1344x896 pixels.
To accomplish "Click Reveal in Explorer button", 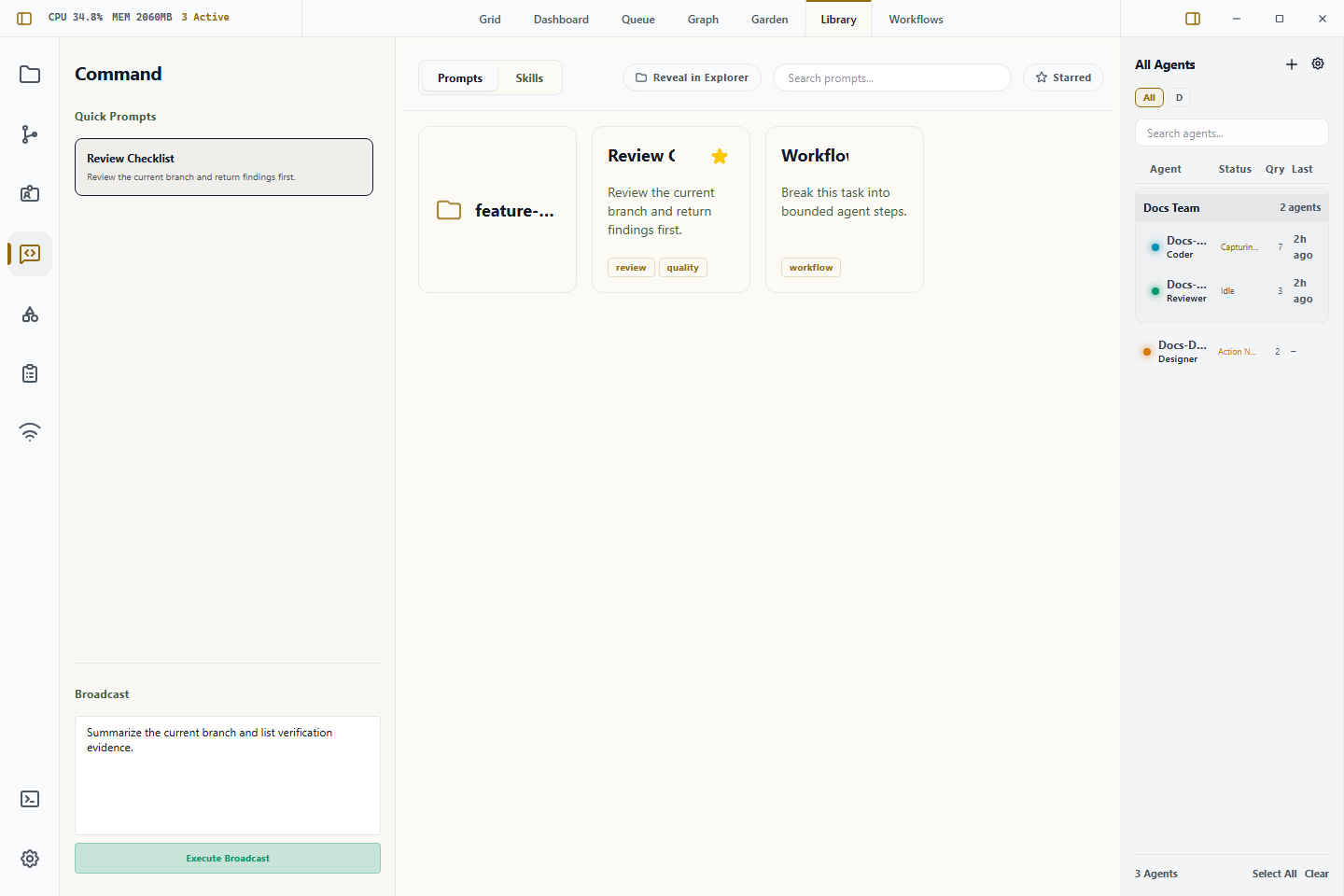I will coord(692,77).
